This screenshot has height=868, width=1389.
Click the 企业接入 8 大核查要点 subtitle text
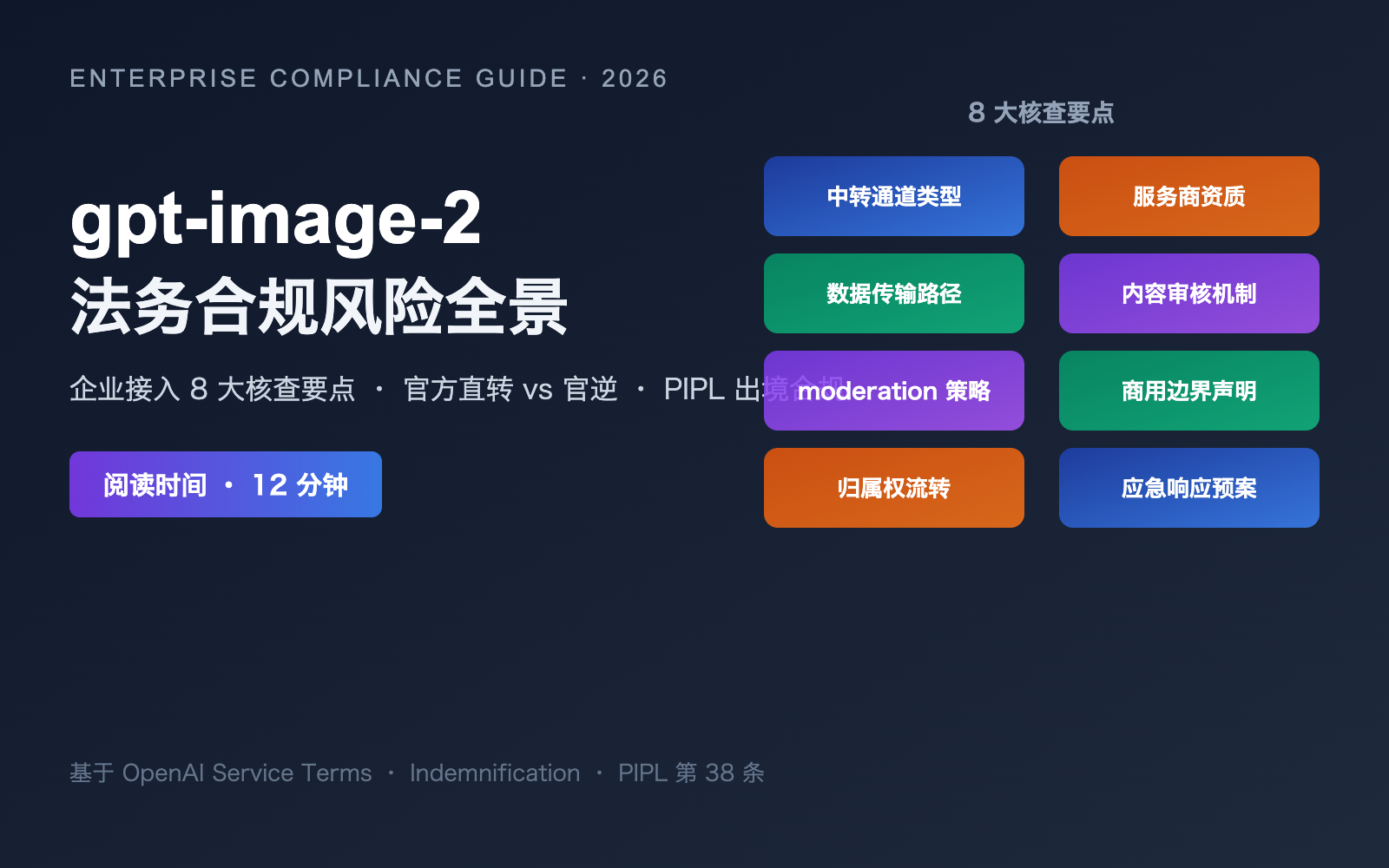click(x=213, y=389)
